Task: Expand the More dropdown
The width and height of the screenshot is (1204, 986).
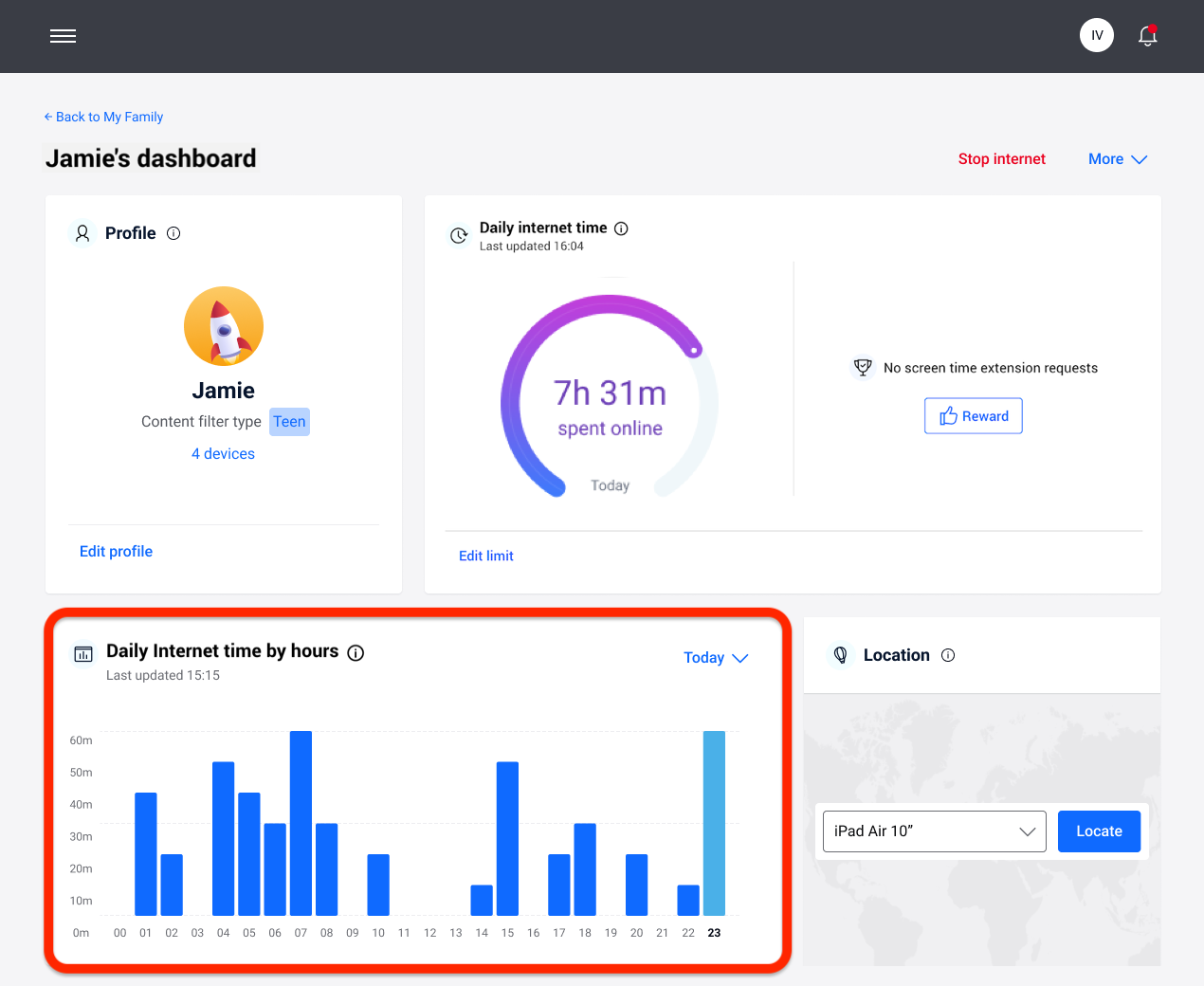Action: click(1117, 158)
